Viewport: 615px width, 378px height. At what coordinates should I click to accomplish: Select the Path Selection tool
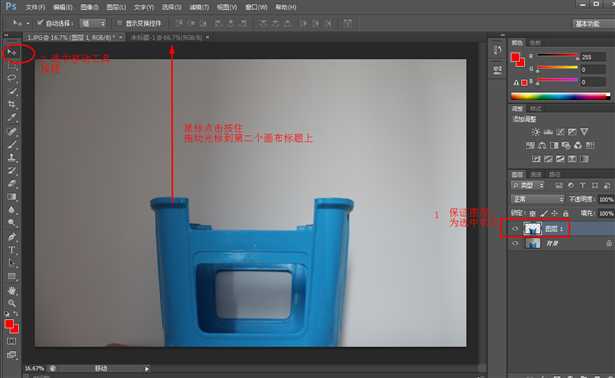pos(12,263)
